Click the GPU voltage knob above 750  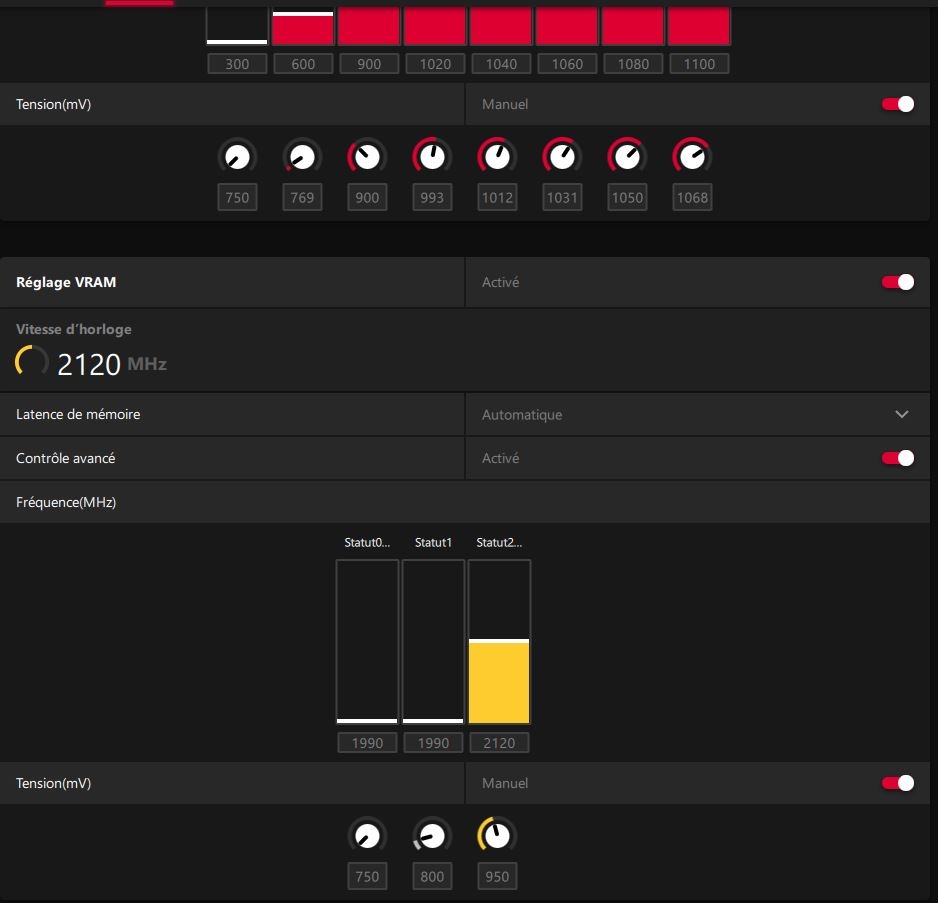(x=237, y=157)
